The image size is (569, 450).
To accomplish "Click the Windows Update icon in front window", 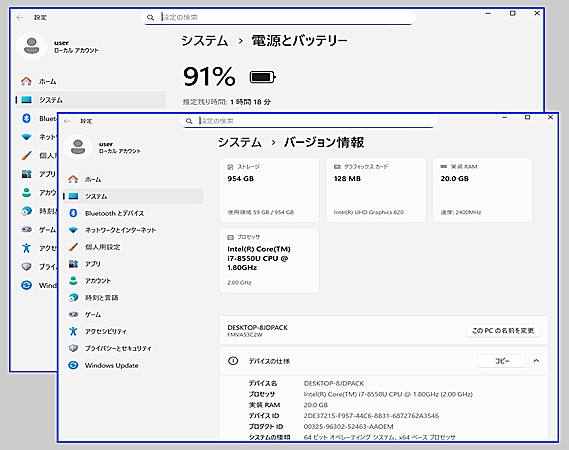I will pyautogui.click(x=73, y=365).
